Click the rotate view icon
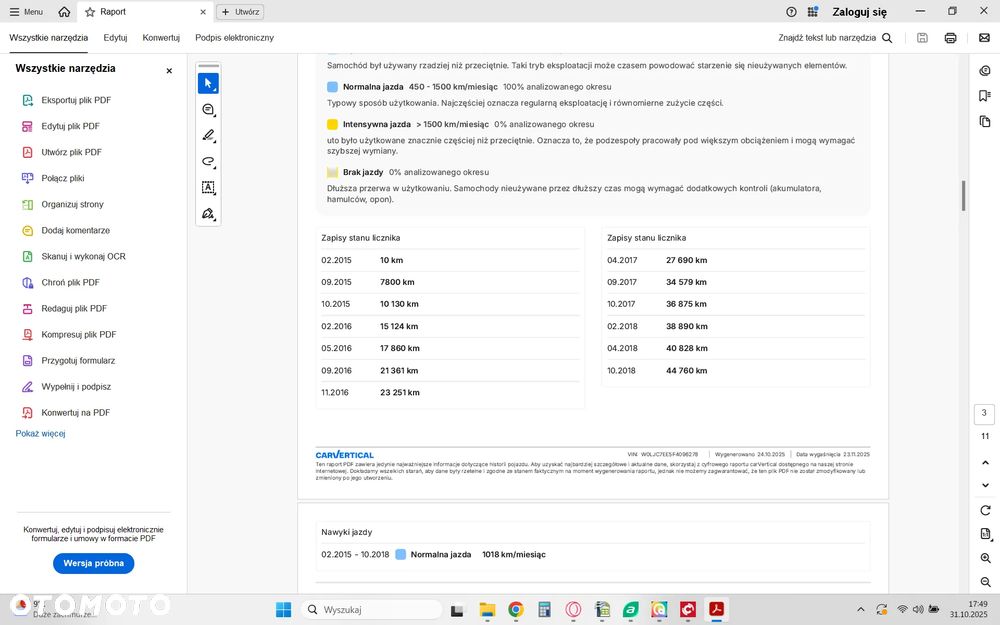 (985, 510)
